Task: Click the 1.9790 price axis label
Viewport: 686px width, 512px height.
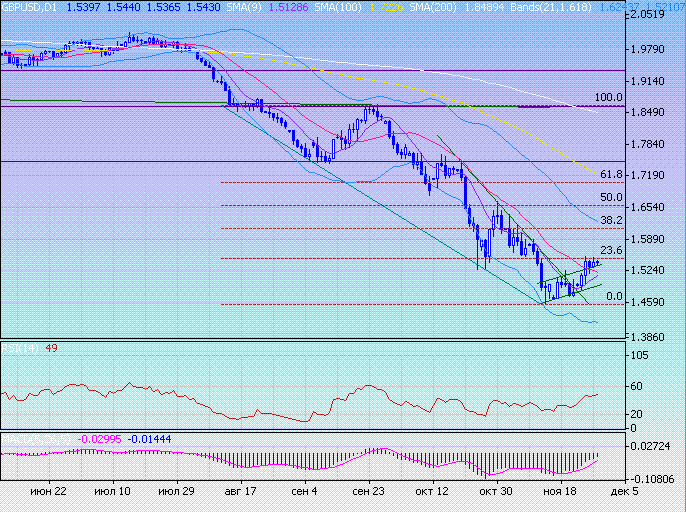Action: point(651,49)
